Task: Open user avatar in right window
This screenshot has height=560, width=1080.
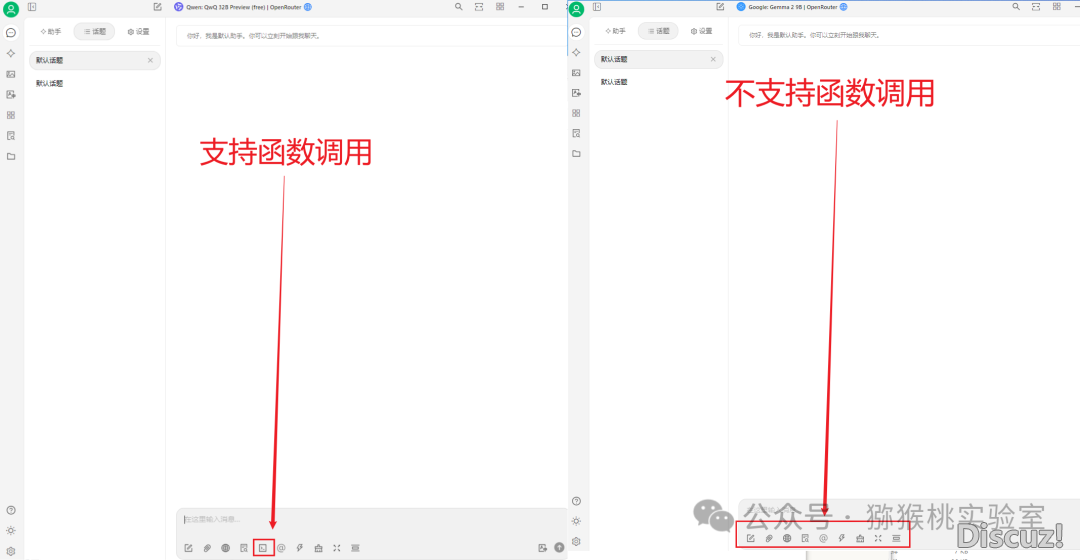Action: click(577, 10)
